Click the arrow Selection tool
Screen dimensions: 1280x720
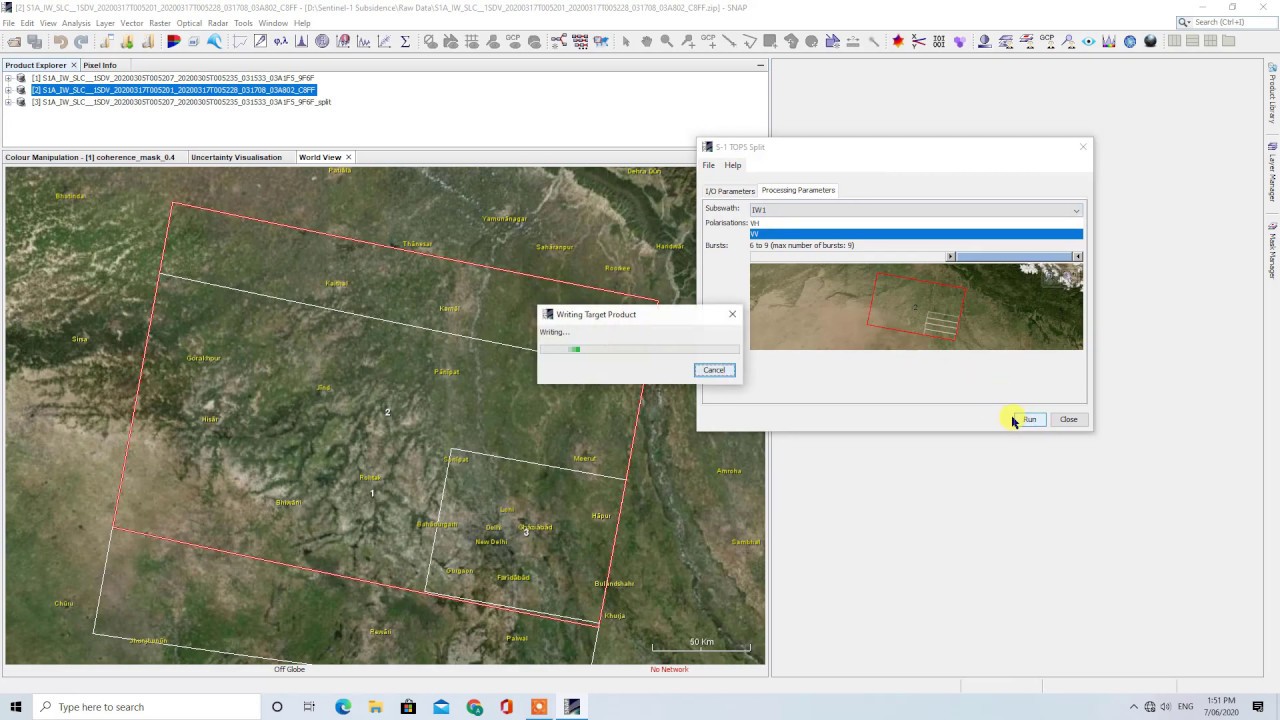(626, 41)
